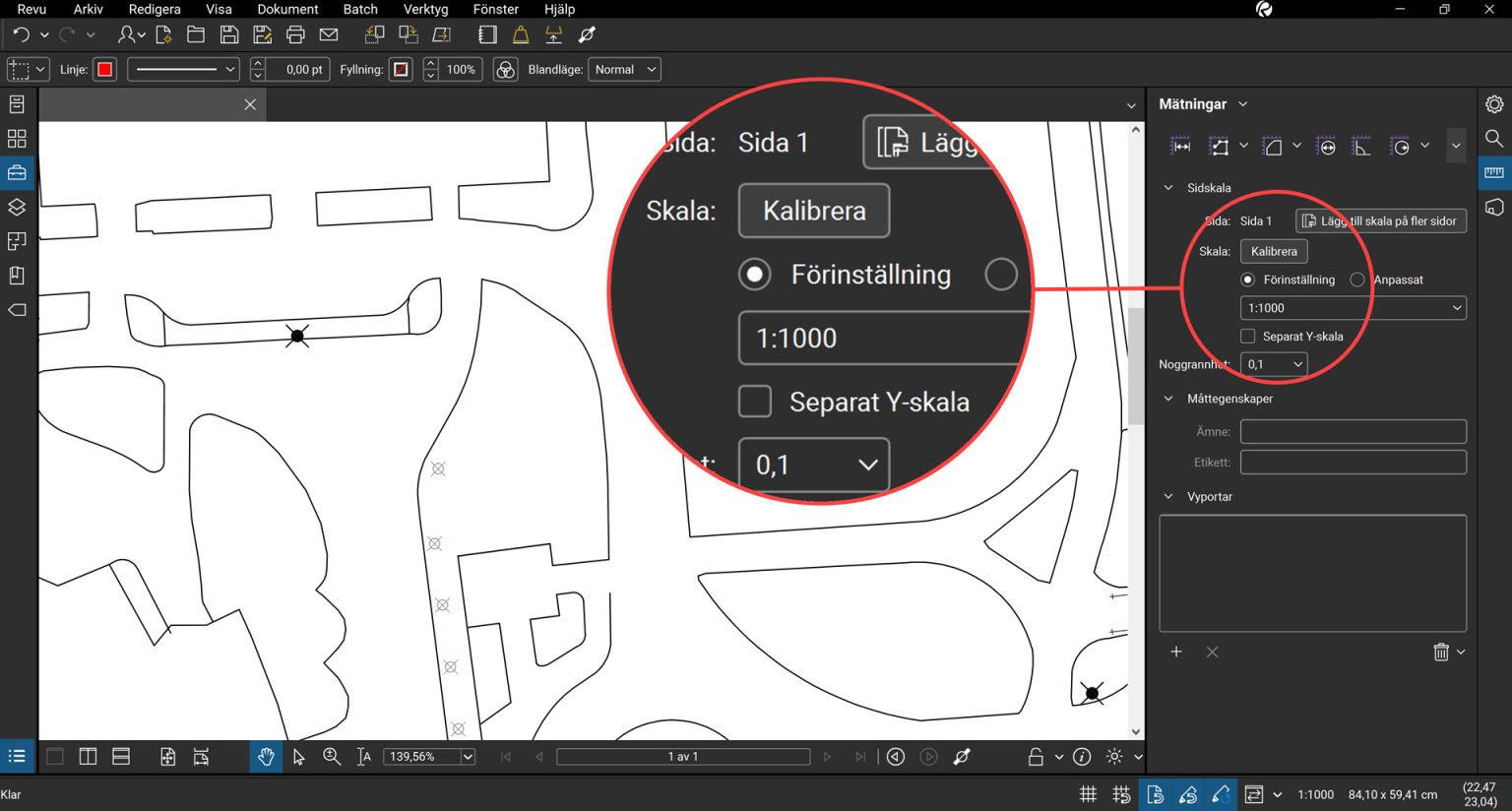Click the trash delete viewport icon
The height and width of the screenshot is (811, 1512).
click(x=1441, y=653)
